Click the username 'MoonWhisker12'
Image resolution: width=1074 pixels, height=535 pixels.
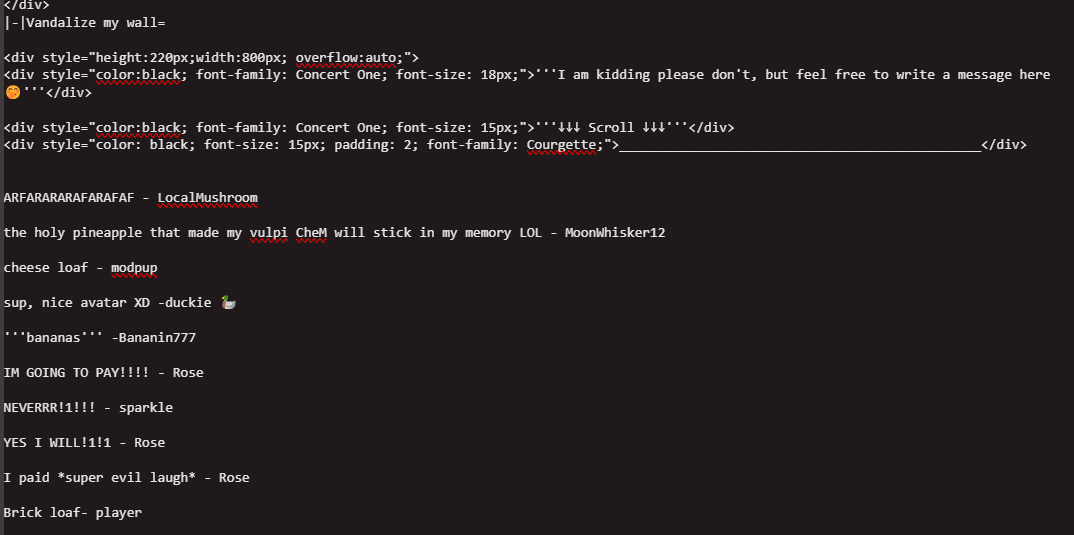(x=614, y=232)
